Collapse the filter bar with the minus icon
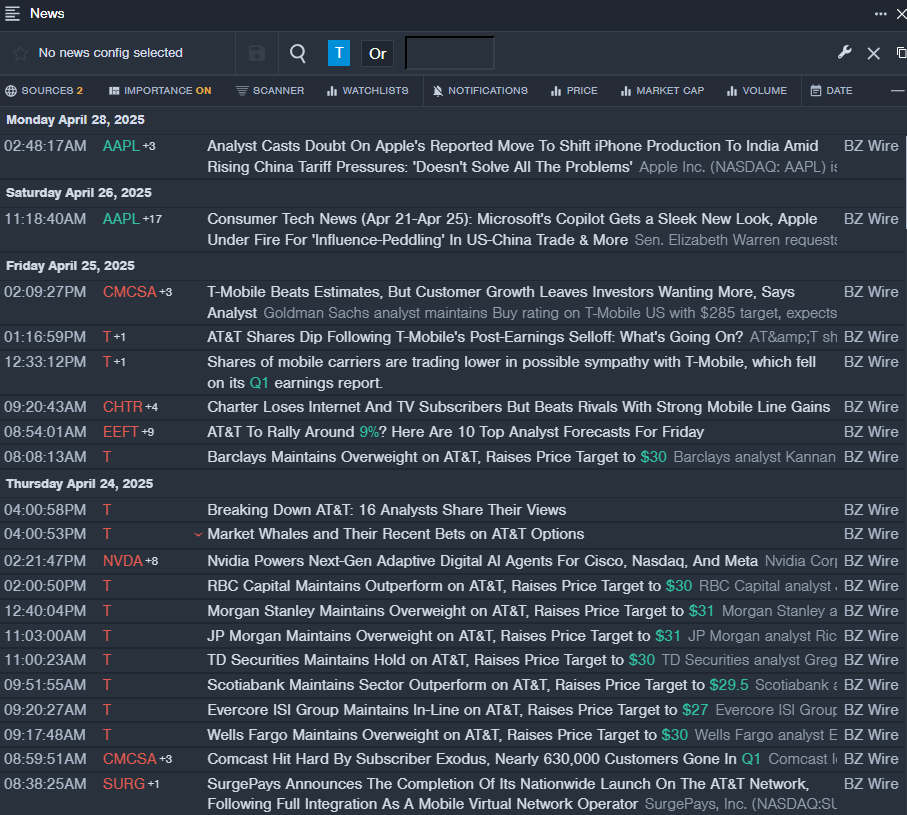This screenshot has height=815, width=907. click(897, 91)
